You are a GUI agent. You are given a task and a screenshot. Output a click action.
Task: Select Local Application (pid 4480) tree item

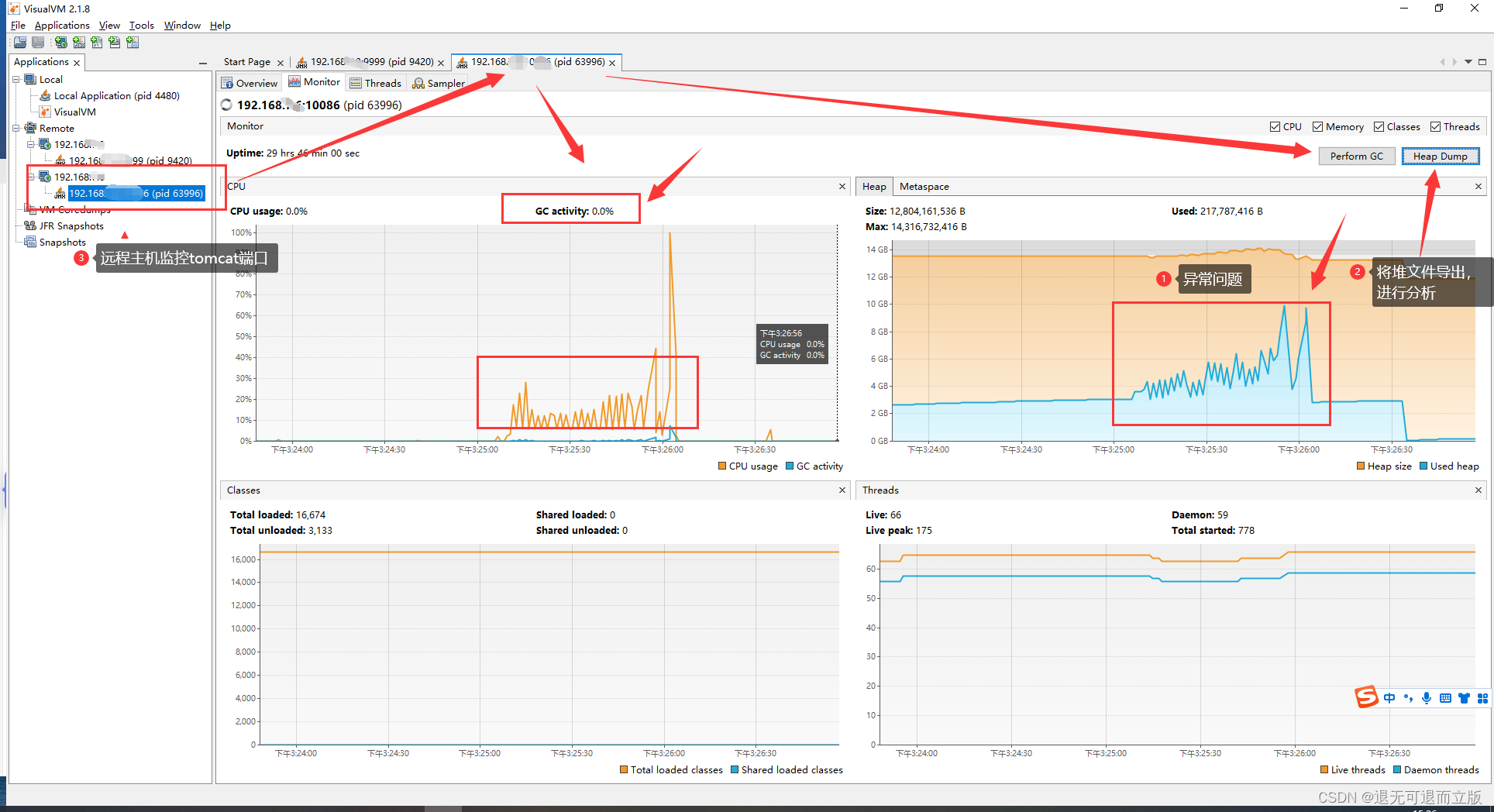pyautogui.click(x=117, y=95)
